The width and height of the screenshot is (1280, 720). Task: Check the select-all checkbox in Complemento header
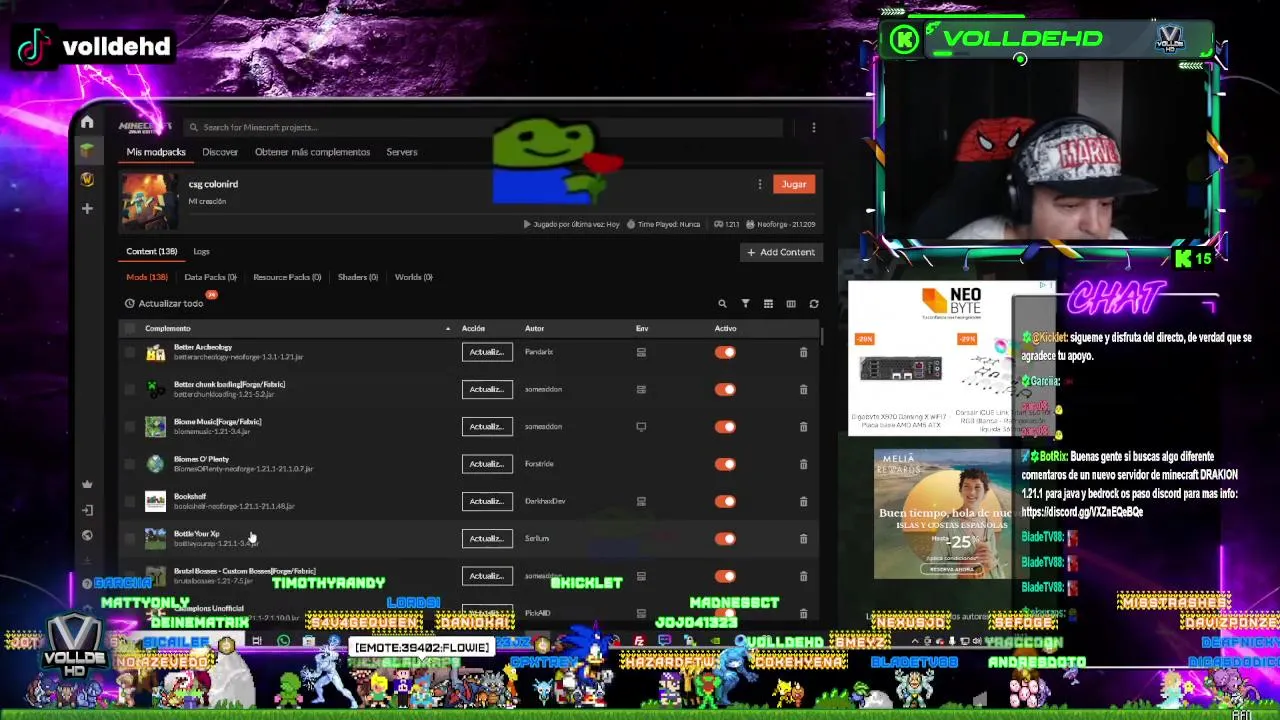tap(130, 328)
